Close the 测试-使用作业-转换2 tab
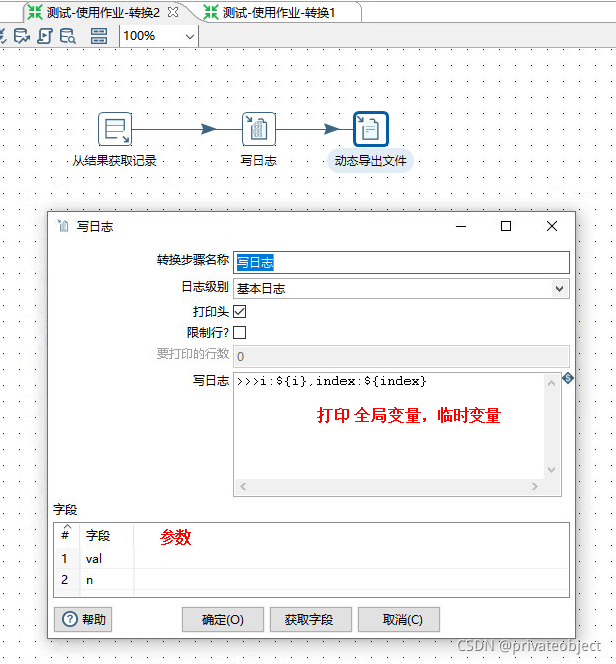Viewport: 616px width, 664px height. point(173,12)
